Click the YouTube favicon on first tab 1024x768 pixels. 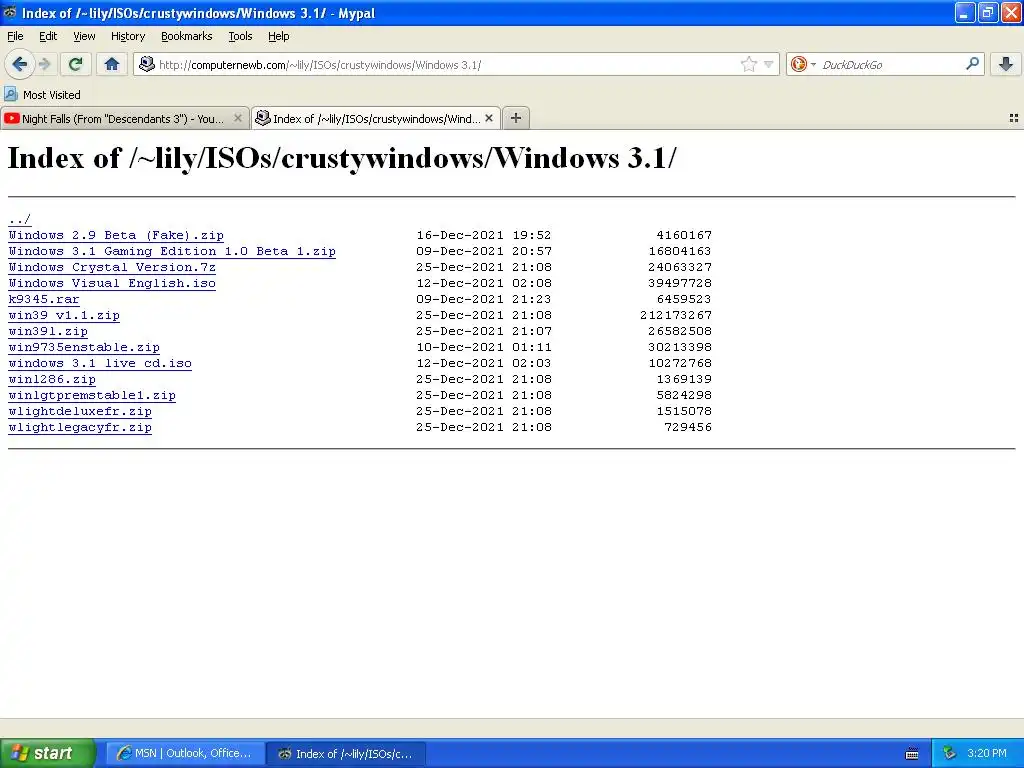(12, 118)
